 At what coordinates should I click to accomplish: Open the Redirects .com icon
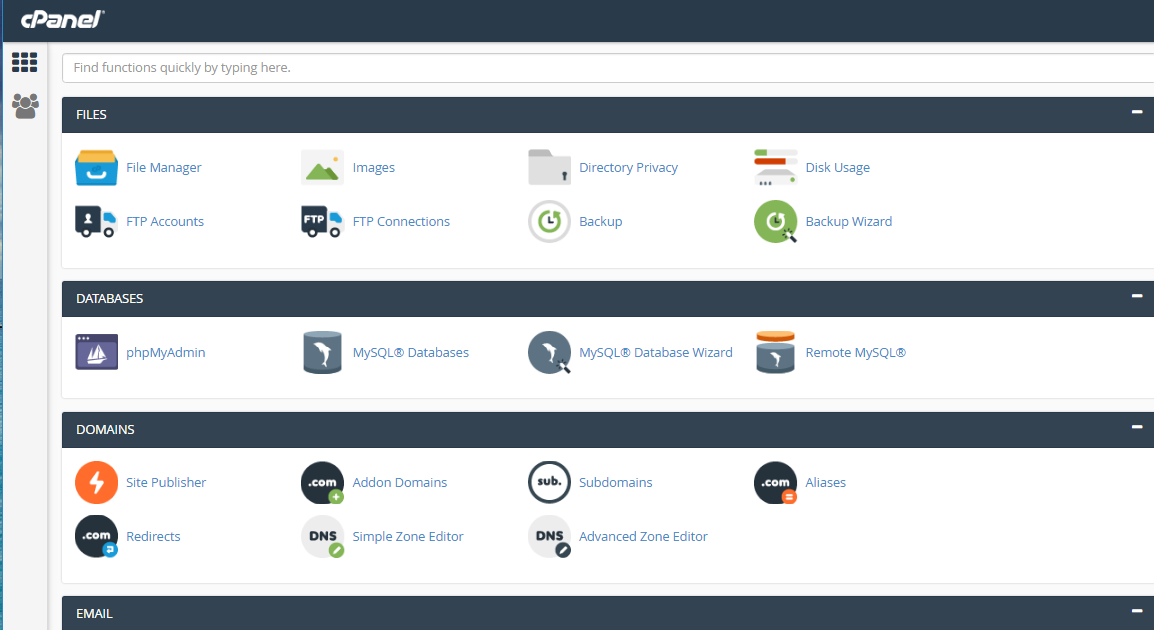[x=96, y=536]
